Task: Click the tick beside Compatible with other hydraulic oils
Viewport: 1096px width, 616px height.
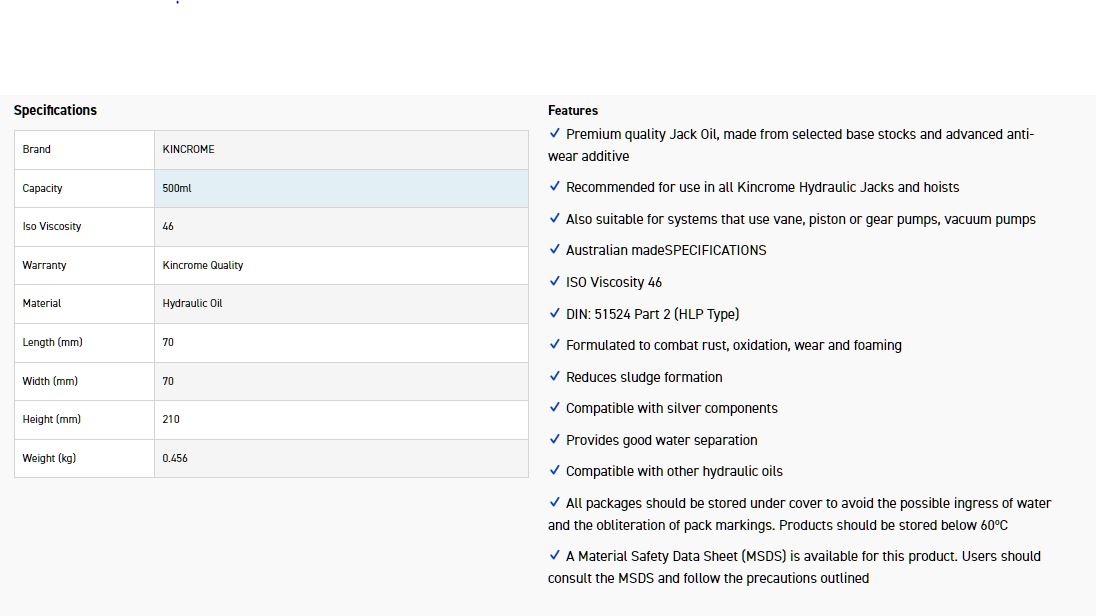Action: [555, 471]
